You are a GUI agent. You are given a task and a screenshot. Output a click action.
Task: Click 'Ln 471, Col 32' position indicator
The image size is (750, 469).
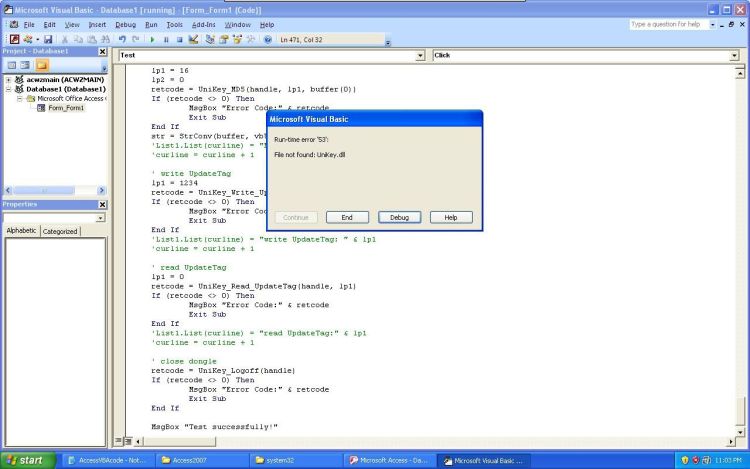301,40
